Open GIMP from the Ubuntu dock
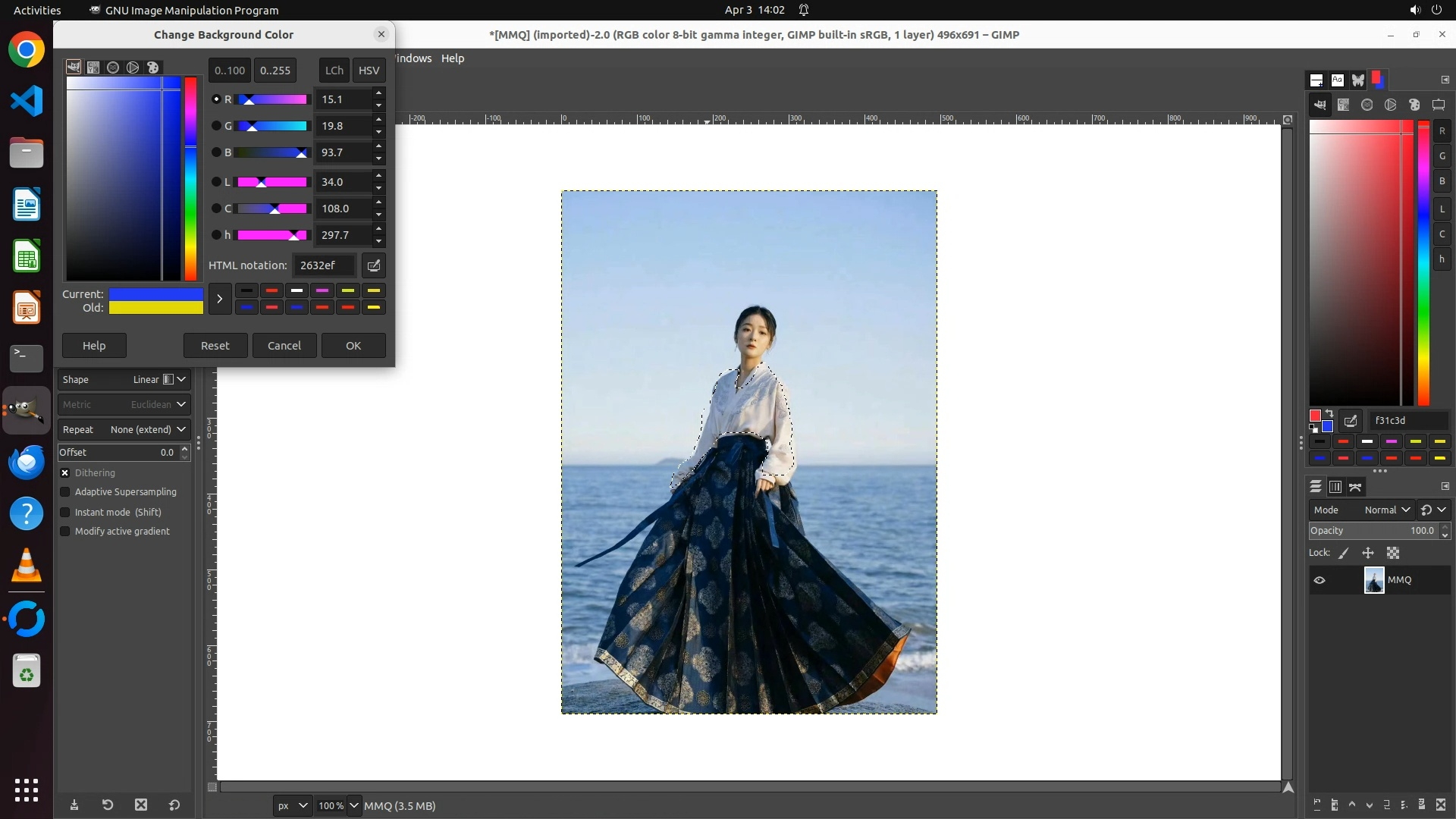Viewport: 1456px width, 819px height. pyautogui.click(x=27, y=410)
